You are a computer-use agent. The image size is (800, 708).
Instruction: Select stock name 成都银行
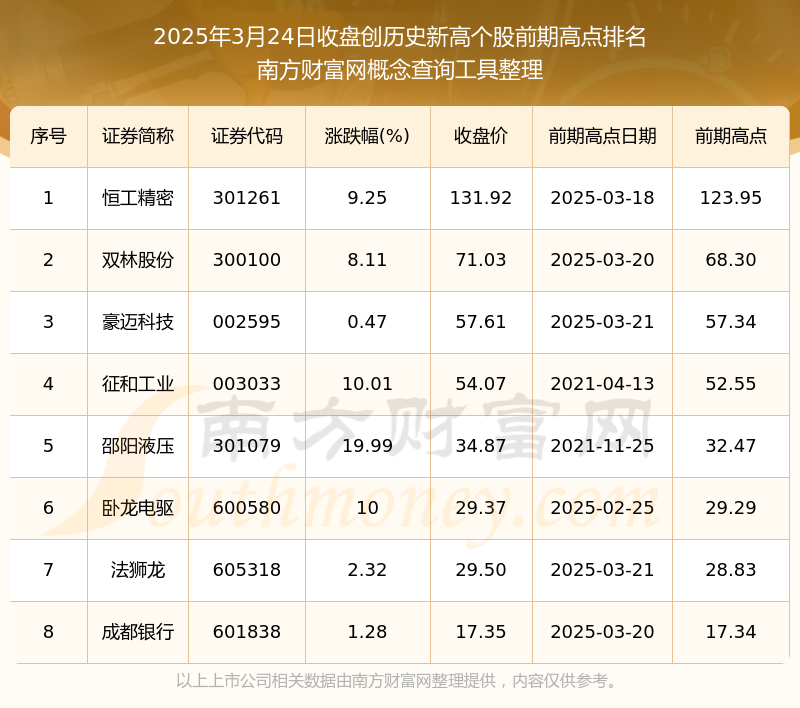[138, 632]
